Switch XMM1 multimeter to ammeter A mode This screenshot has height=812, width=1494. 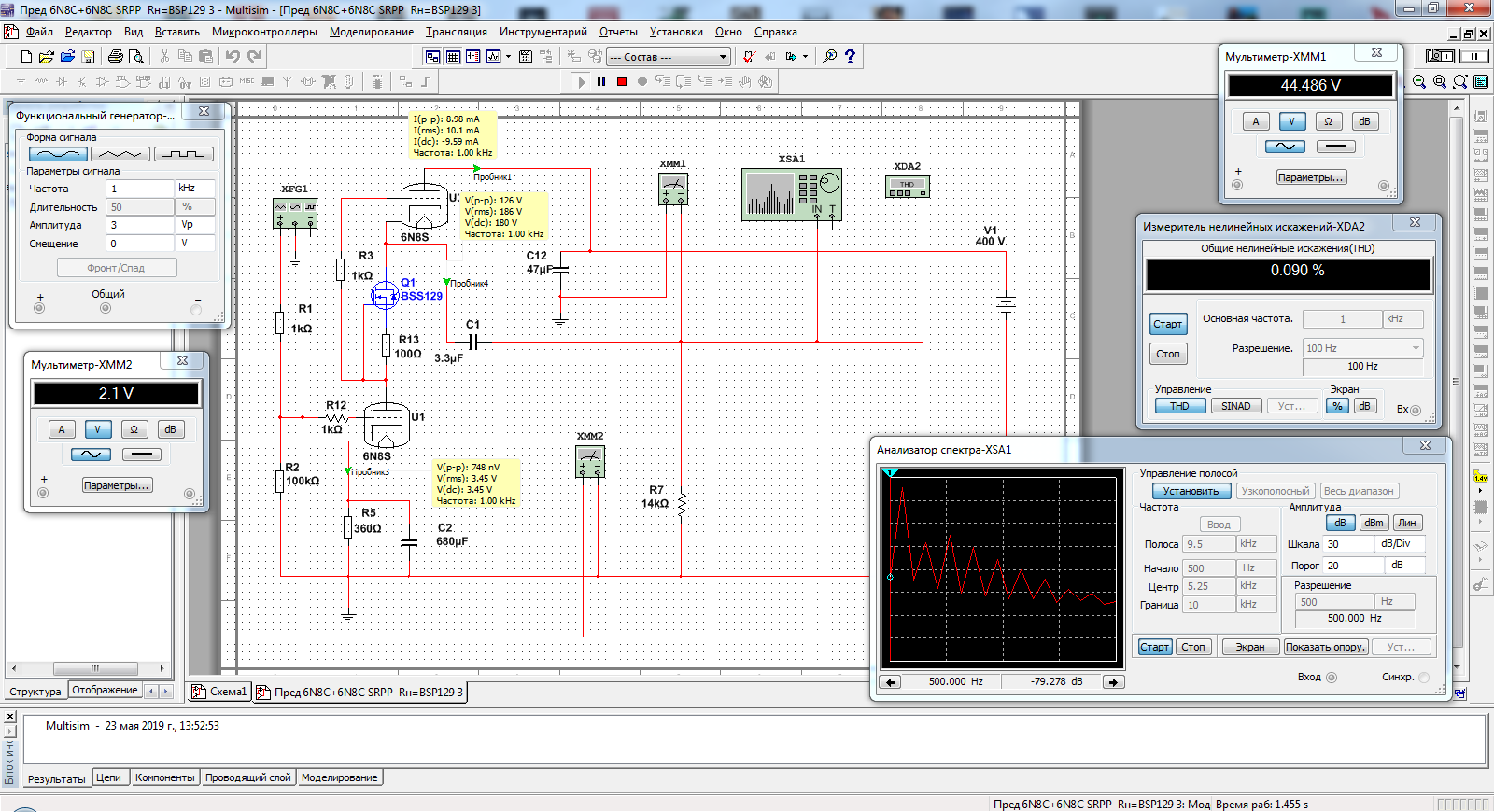[x=1256, y=121]
